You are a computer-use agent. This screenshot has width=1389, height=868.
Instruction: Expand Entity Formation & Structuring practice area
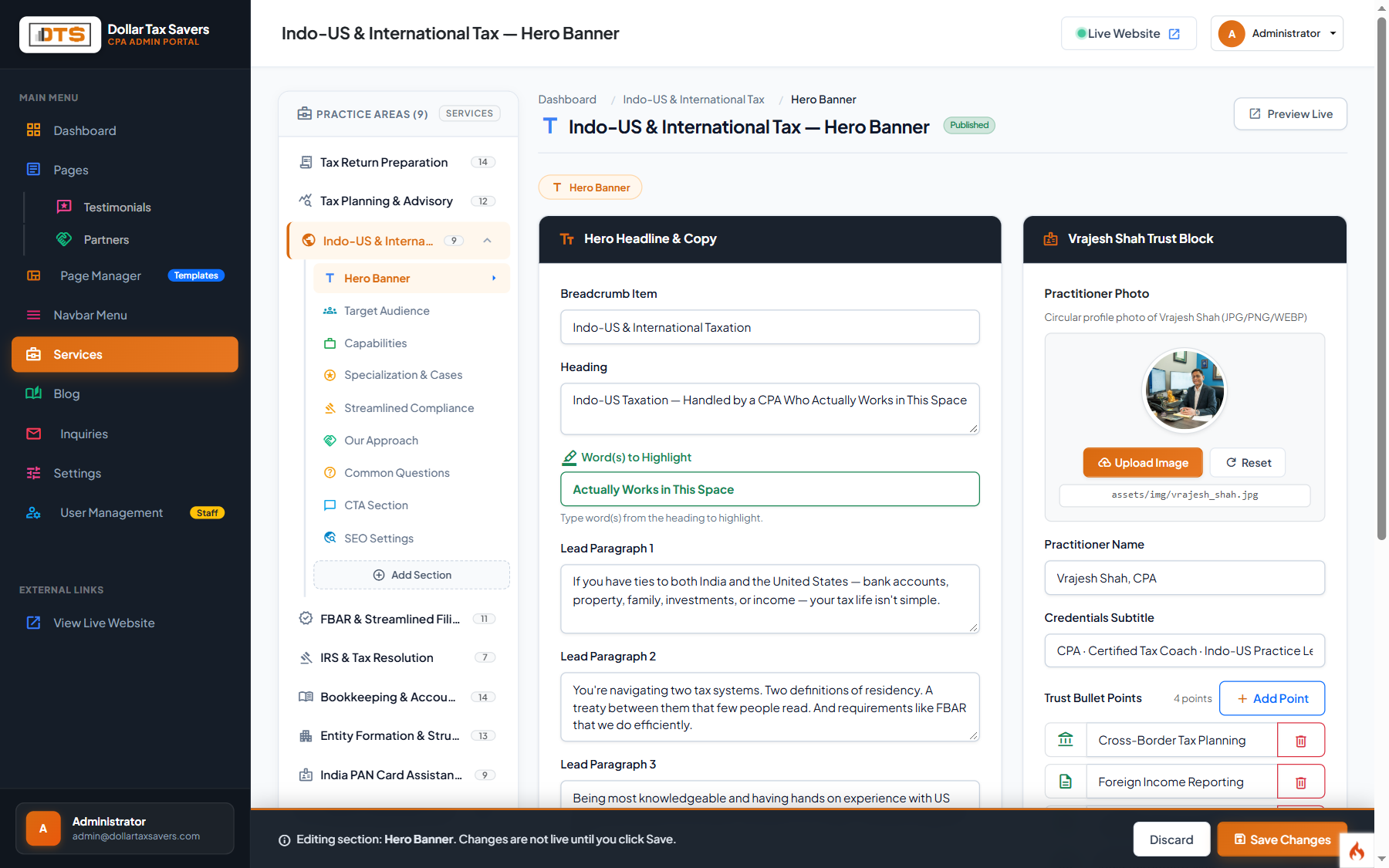click(x=397, y=735)
